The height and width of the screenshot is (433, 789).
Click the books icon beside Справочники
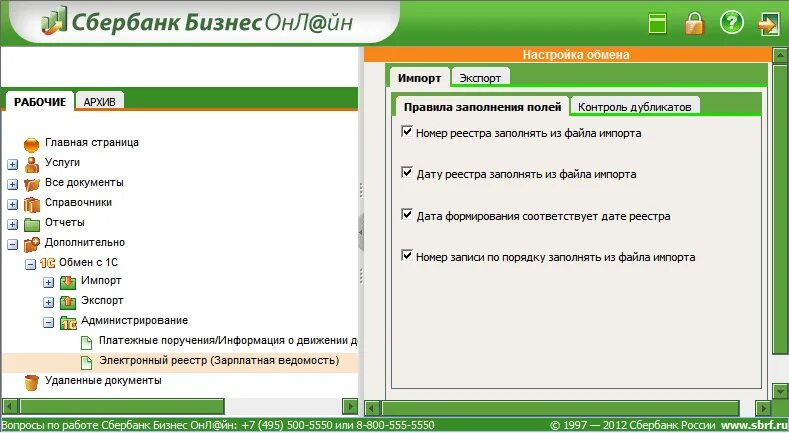[x=32, y=204]
